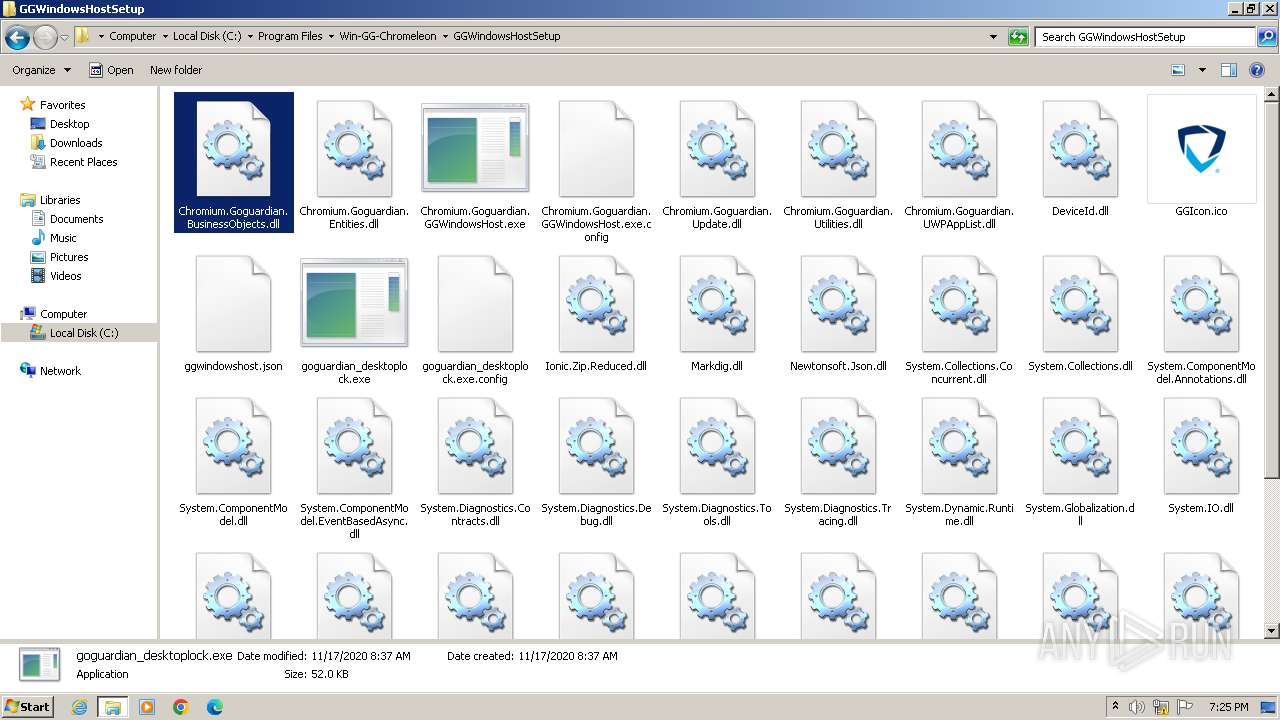Select System.IO.dll file icon
The height and width of the screenshot is (720, 1280).
tap(1201, 446)
